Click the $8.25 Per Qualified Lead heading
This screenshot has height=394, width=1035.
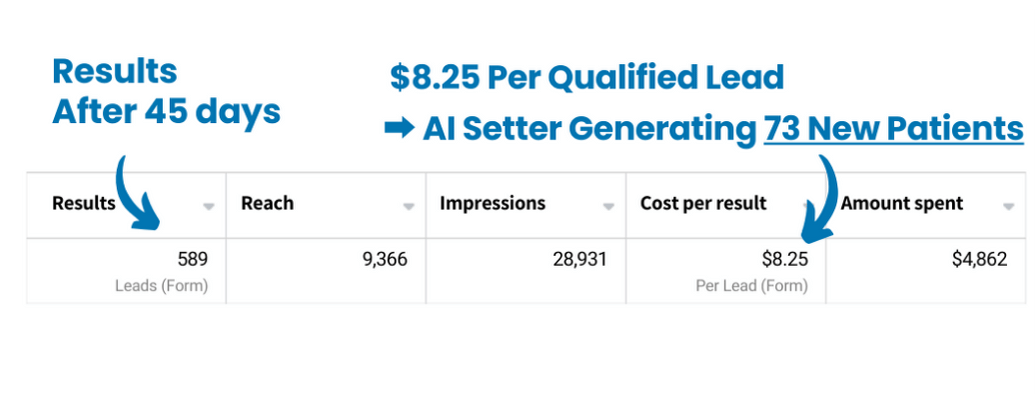(587, 78)
